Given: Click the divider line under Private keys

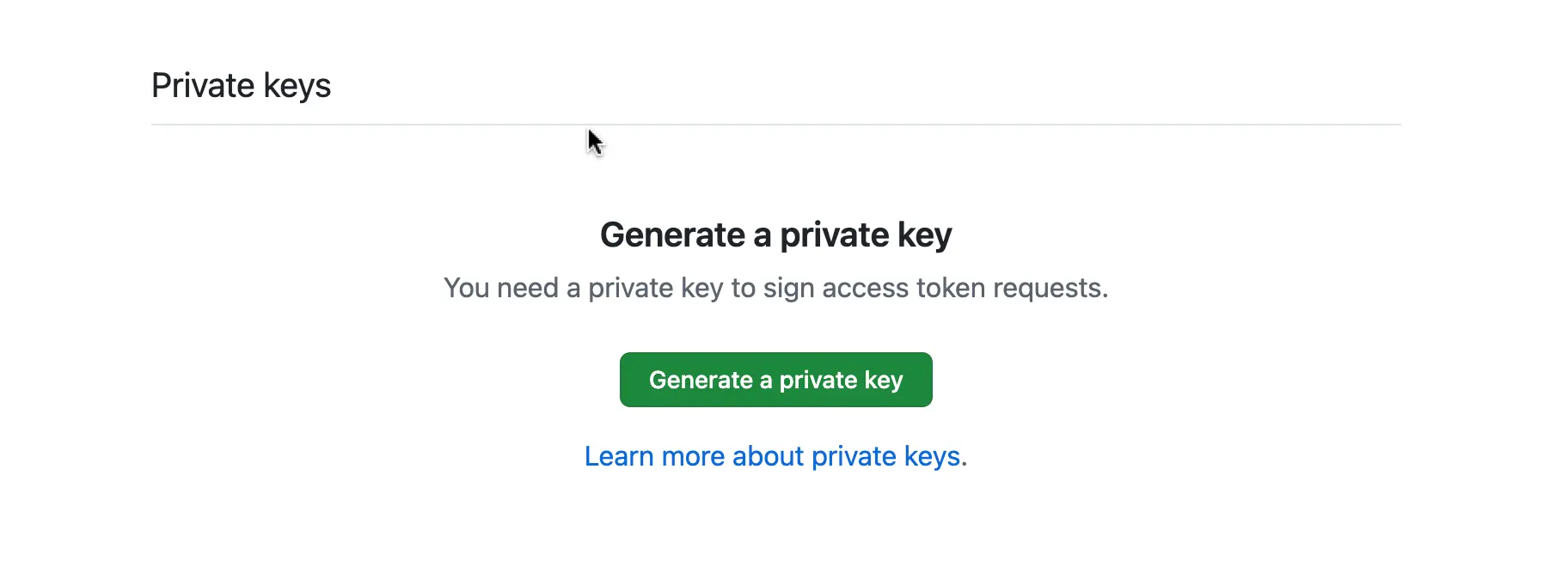Looking at the screenshot, I should [x=774, y=124].
